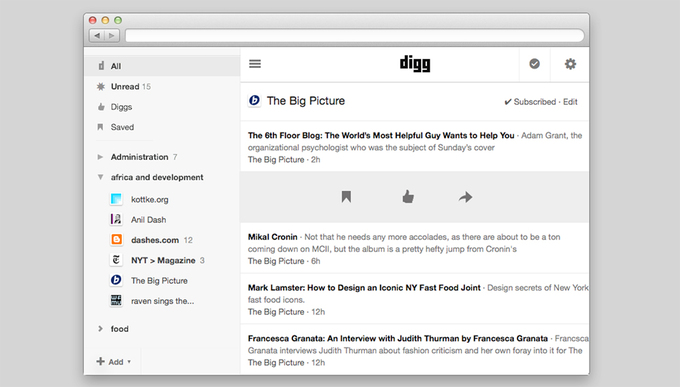Select dashes.com feed in sidebar
This screenshot has height=387, width=680.
(x=155, y=240)
